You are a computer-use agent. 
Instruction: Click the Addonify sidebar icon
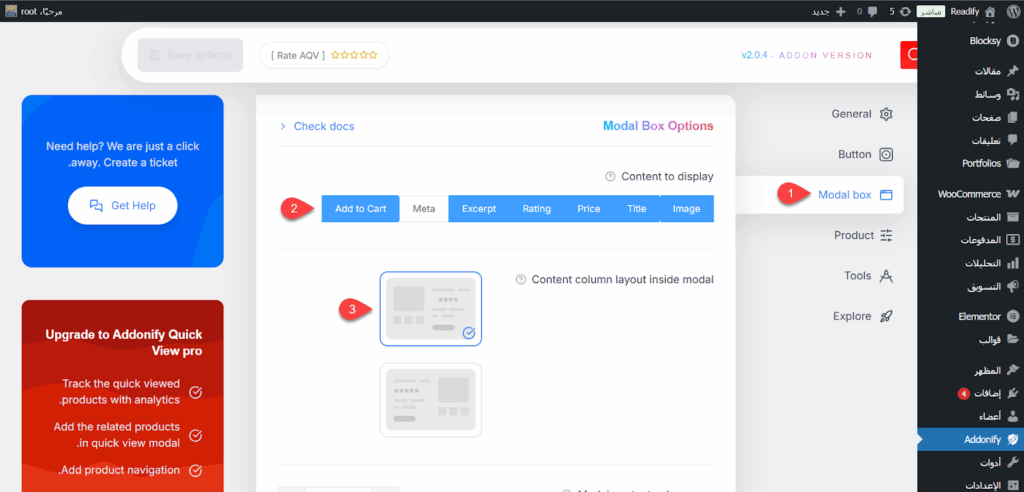coord(1013,440)
